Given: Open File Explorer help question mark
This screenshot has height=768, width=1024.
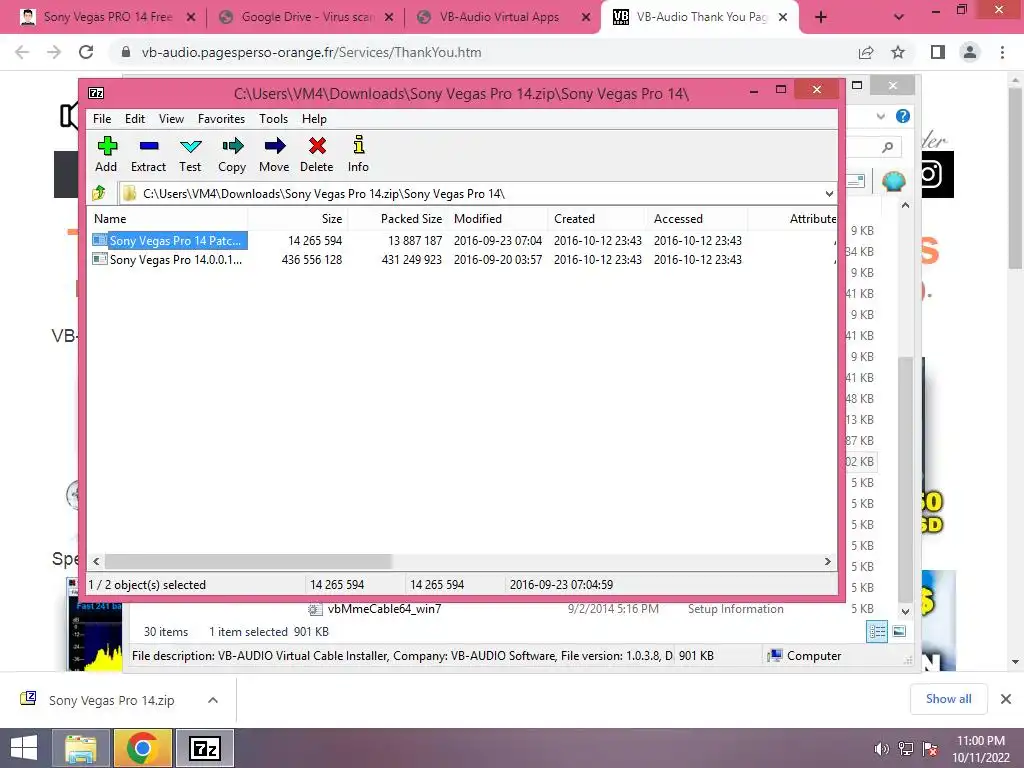Looking at the screenshot, I should [903, 116].
